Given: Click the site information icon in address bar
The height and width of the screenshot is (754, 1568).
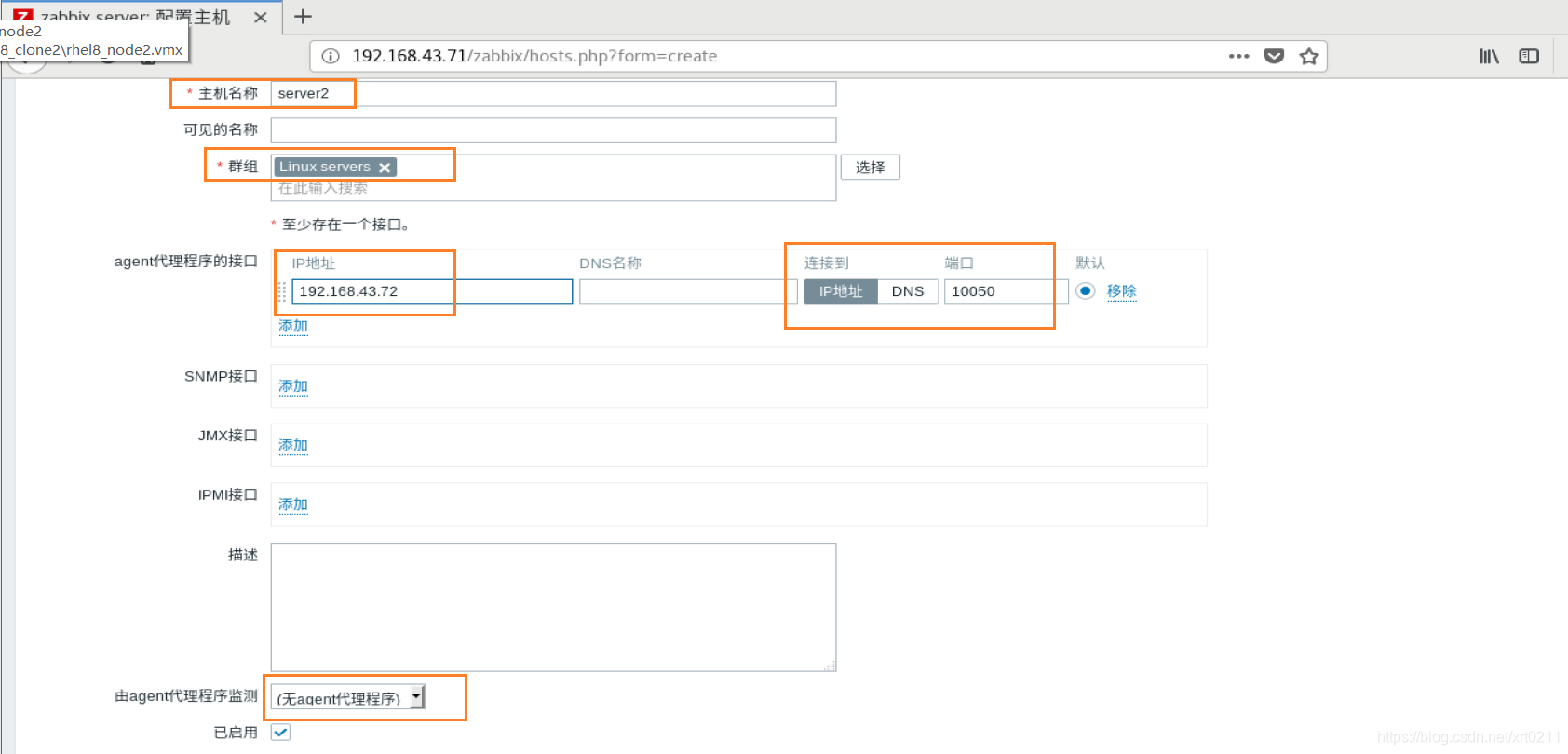Looking at the screenshot, I should [x=331, y=56].
